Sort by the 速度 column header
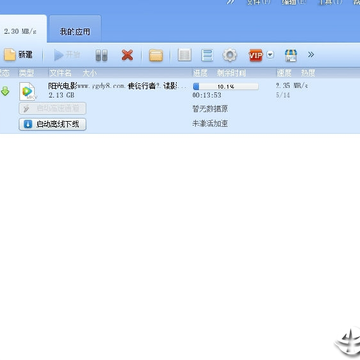 point(284,73)
